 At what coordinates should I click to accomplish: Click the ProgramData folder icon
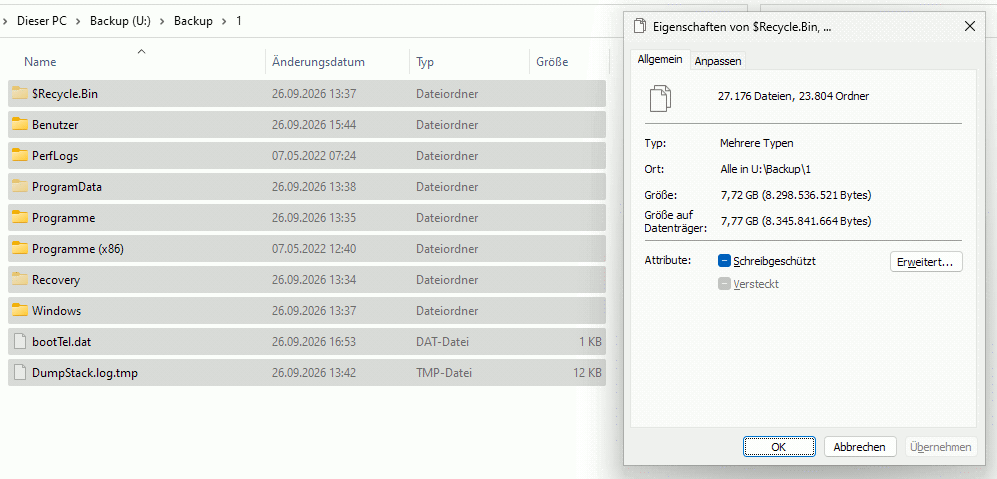pyautogui.click(x=20, y=187)
